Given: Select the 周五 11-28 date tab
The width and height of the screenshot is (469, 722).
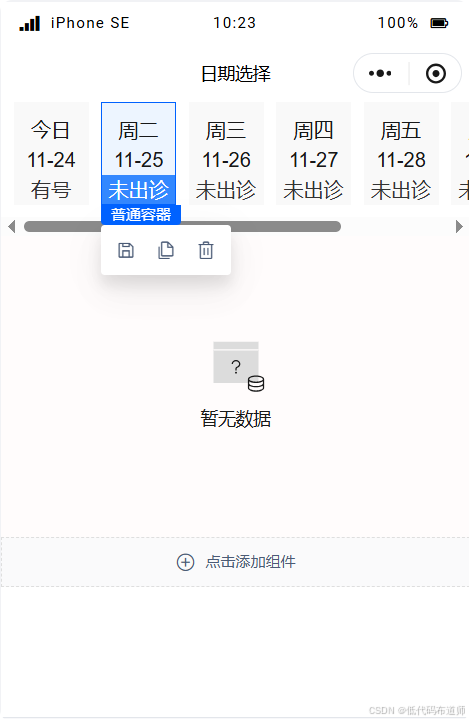Looking at the screenshot, I should click(x=401, y=154).
